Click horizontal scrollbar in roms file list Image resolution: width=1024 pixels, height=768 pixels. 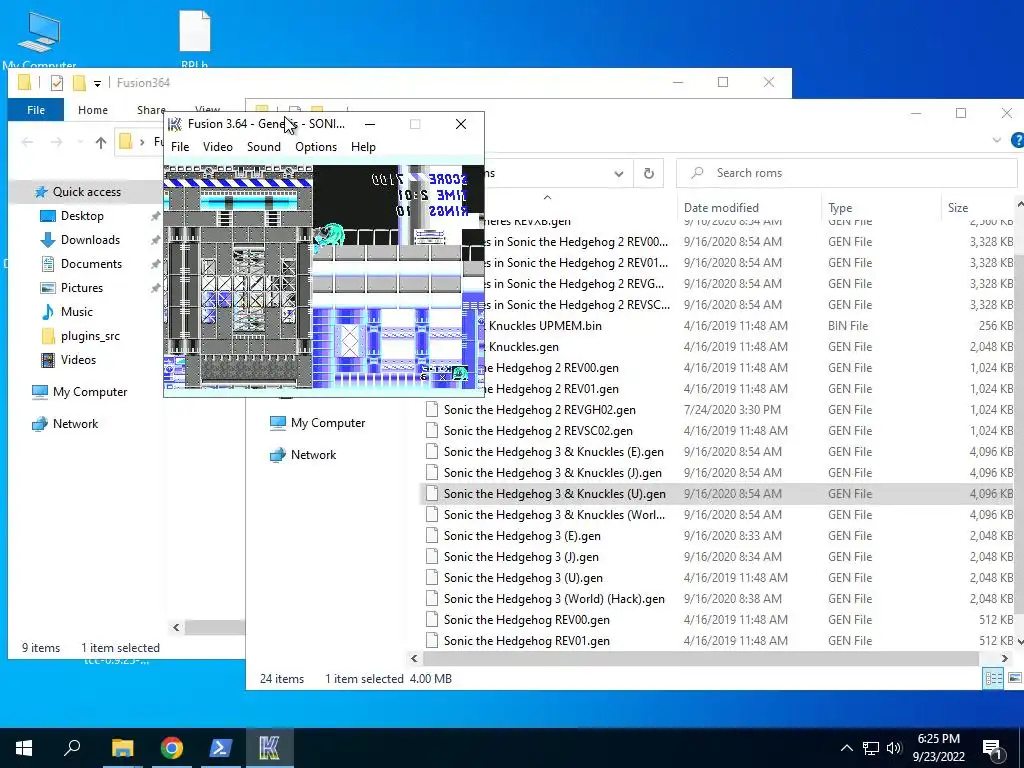coord(701,658)
